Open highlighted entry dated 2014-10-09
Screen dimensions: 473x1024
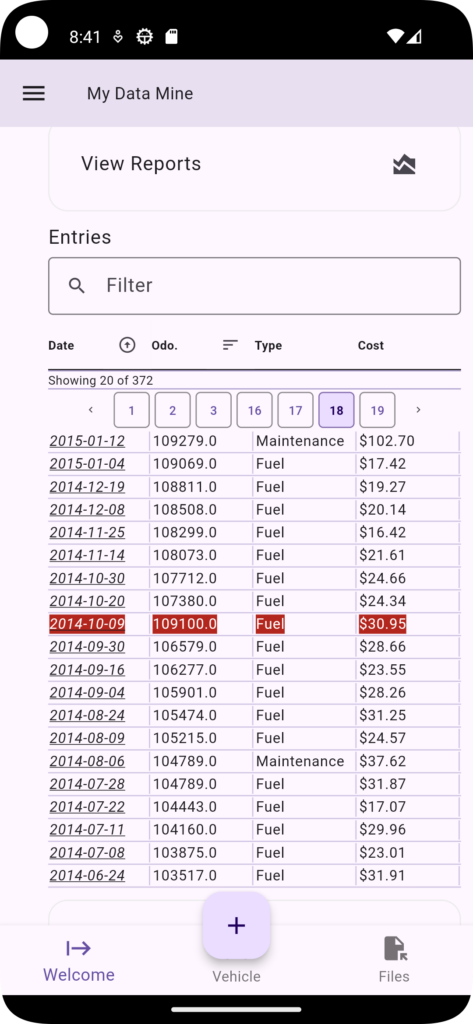point(87,624)
